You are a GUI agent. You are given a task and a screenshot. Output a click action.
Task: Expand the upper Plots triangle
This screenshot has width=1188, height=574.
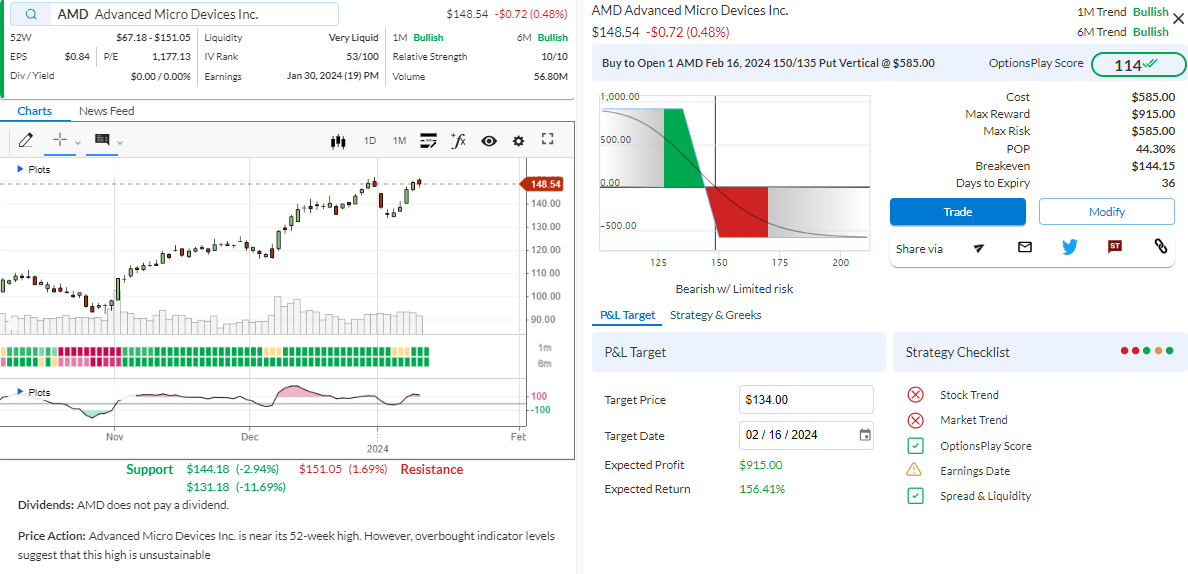[x=20, y=170]
